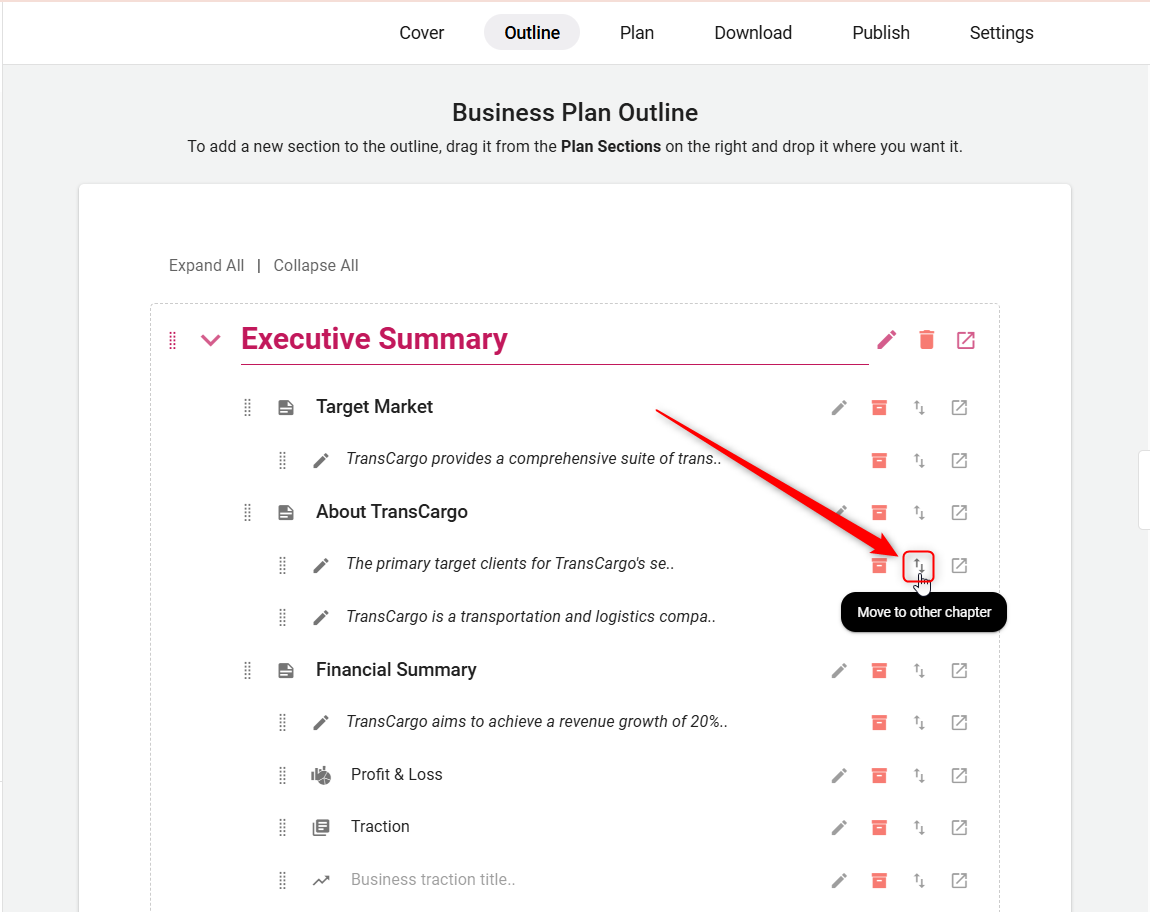Go to the Publish tab

tap(881, 33)
